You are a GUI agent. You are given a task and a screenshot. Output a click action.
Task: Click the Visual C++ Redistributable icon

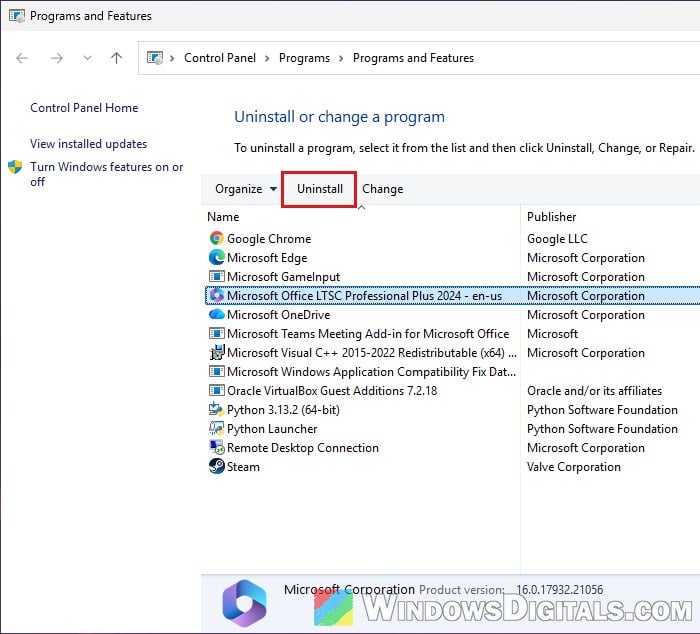[x=217, y=353]
